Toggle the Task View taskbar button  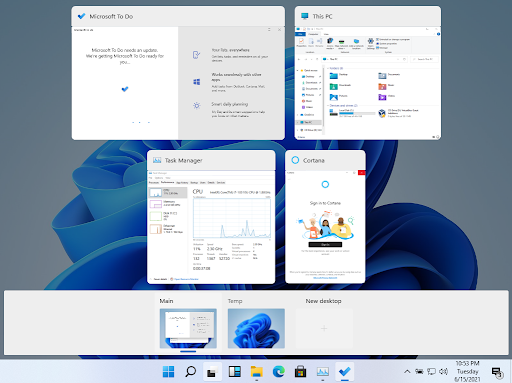tap(212, 371)
